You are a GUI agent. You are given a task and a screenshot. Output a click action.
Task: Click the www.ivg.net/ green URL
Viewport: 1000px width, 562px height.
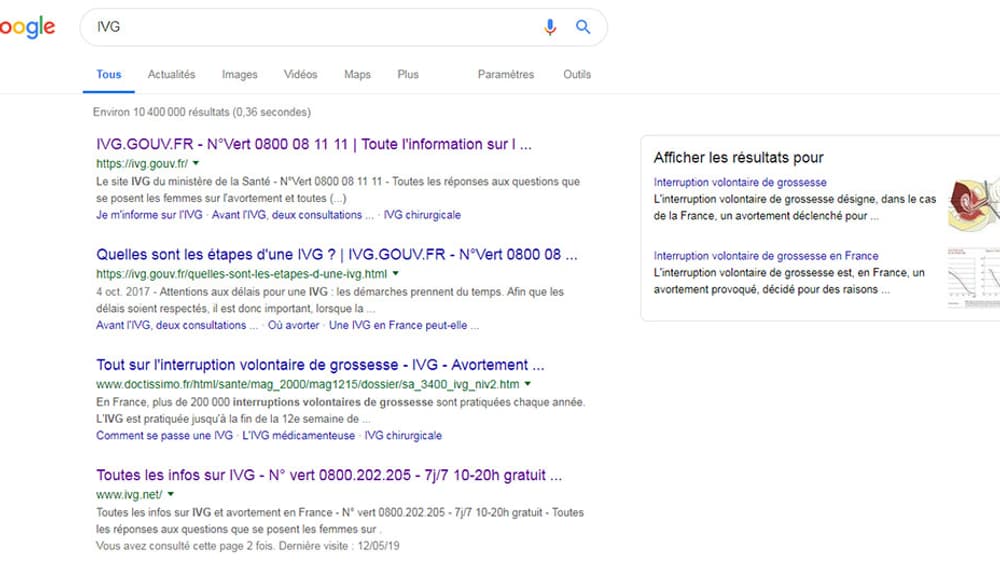129,494
